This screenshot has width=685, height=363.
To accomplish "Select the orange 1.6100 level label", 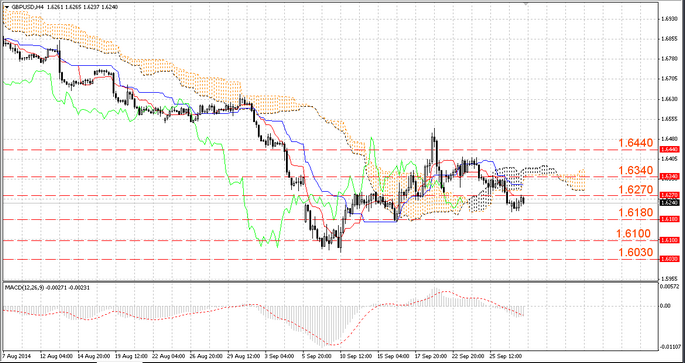I will click(633, 233).
